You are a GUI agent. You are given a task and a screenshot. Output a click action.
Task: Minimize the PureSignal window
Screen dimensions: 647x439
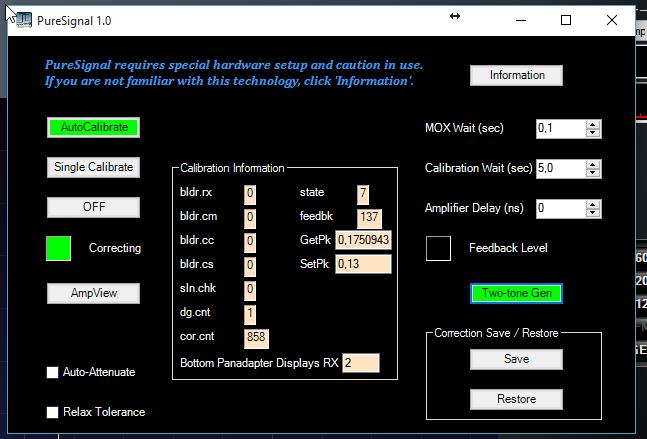(x=521, y=20)
